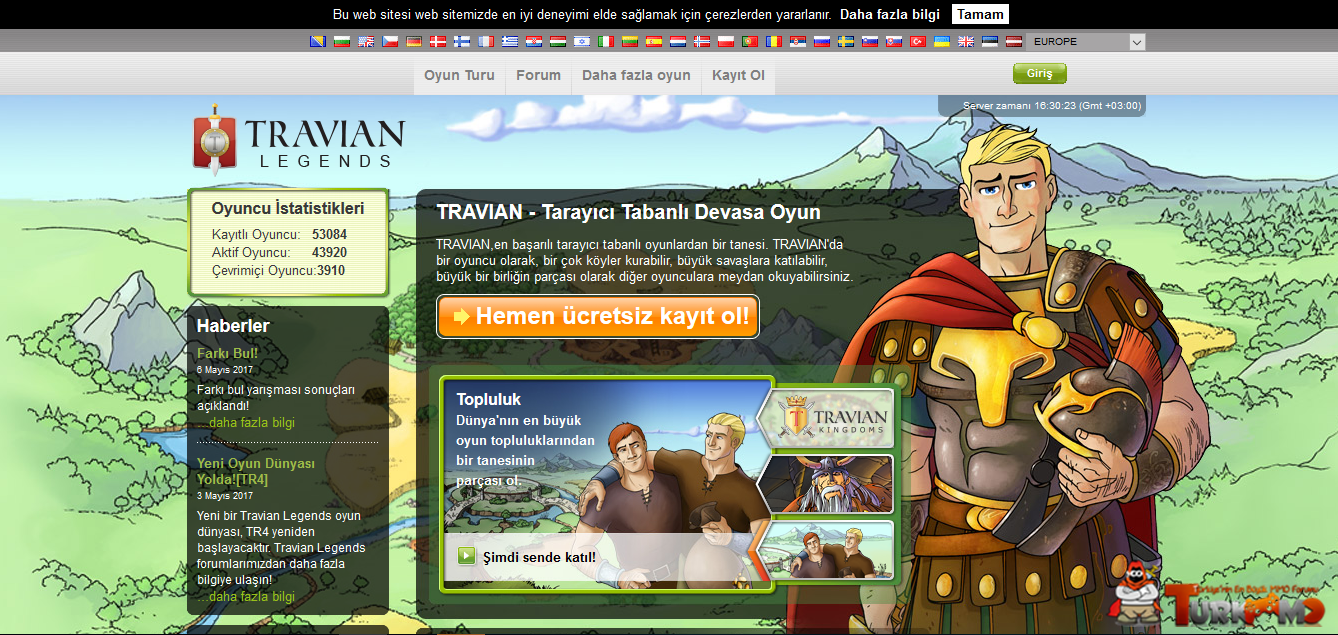
Task: Select the Greek flag
Action: 510,41
